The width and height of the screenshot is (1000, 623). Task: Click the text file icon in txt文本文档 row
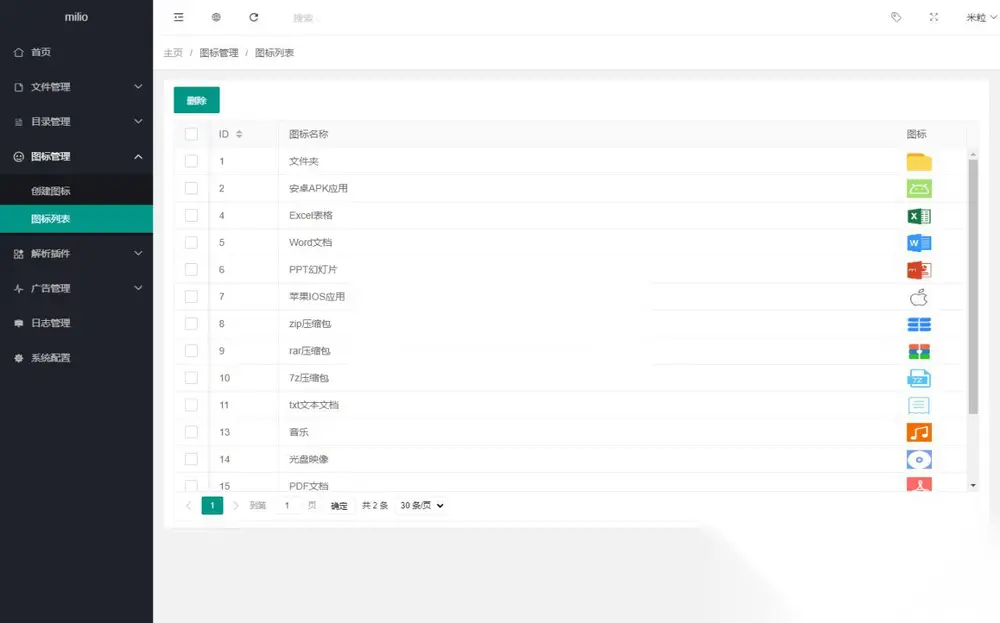pyautogui.click(x=919, y=406)
